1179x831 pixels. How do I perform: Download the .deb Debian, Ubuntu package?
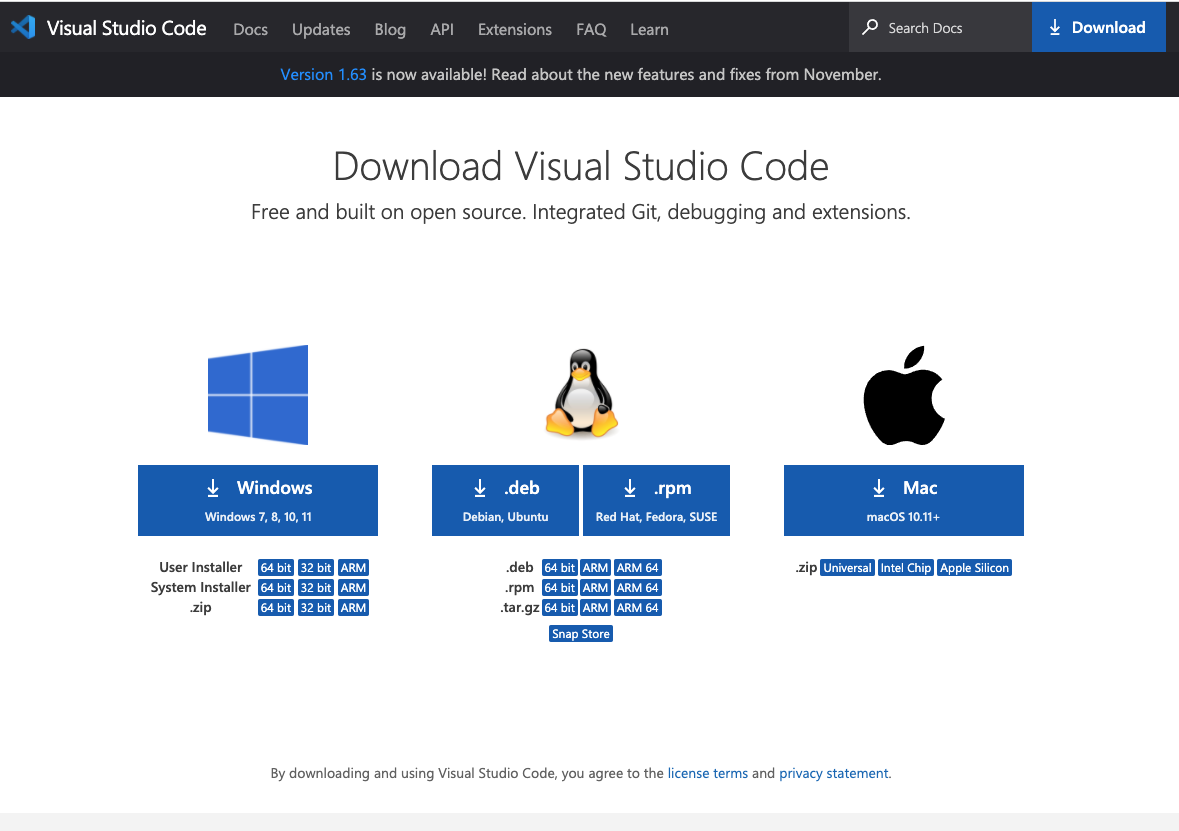pyautogui.click(x=505, y=500)
